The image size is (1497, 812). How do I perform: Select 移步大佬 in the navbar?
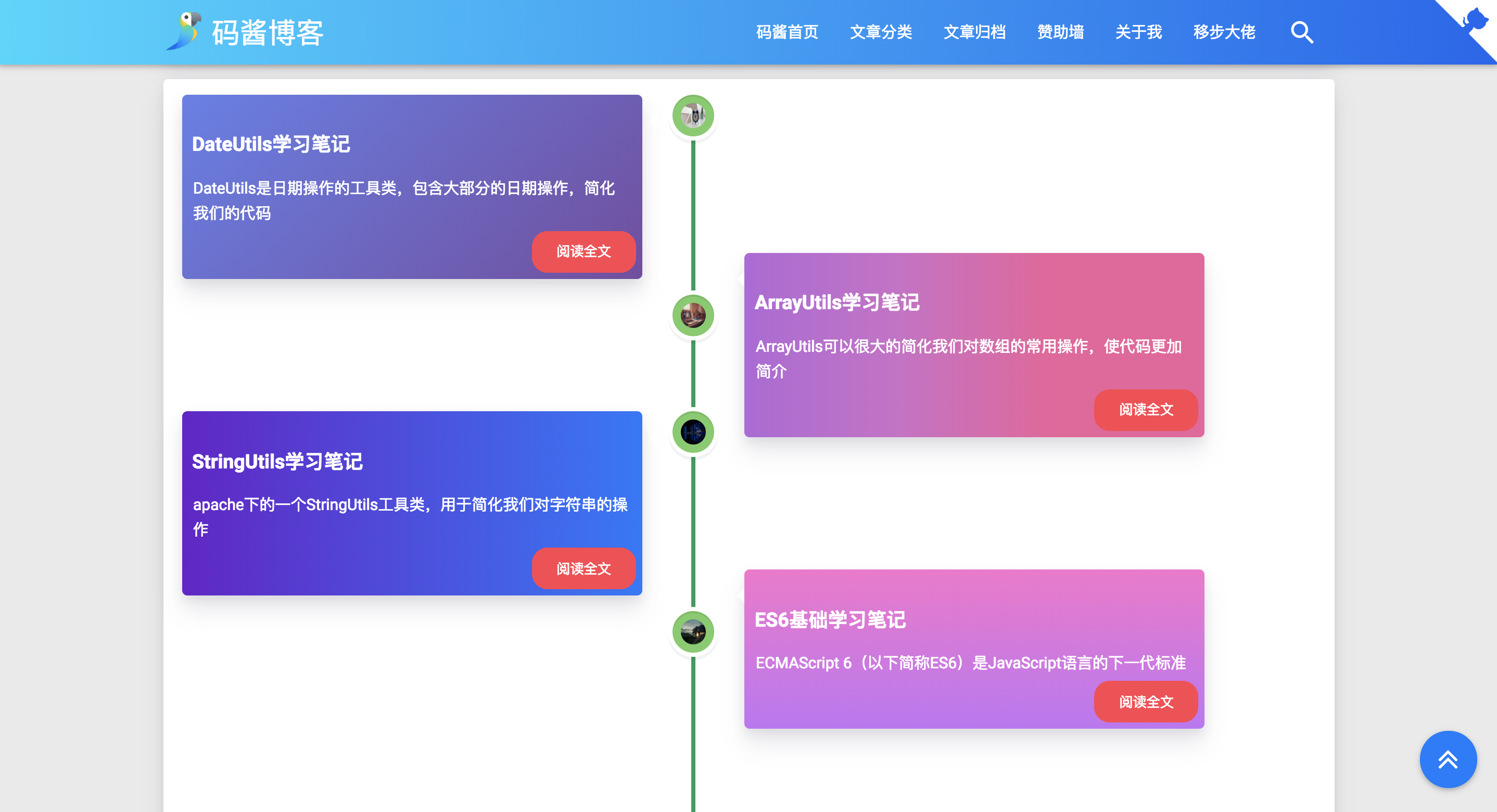tap(1224, 32)
